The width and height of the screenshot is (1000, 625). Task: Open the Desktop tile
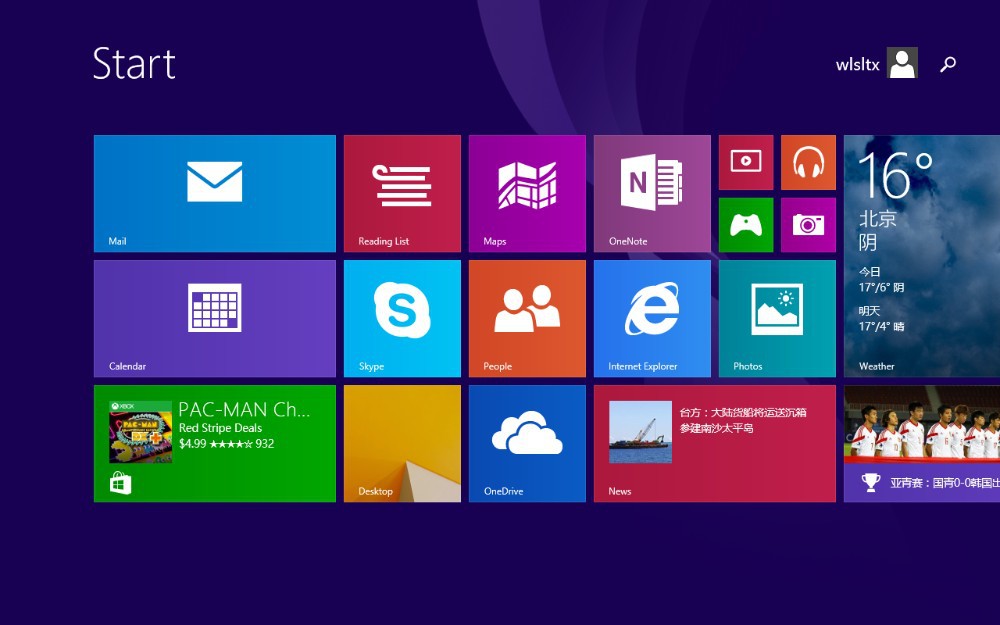click(402, 443)
